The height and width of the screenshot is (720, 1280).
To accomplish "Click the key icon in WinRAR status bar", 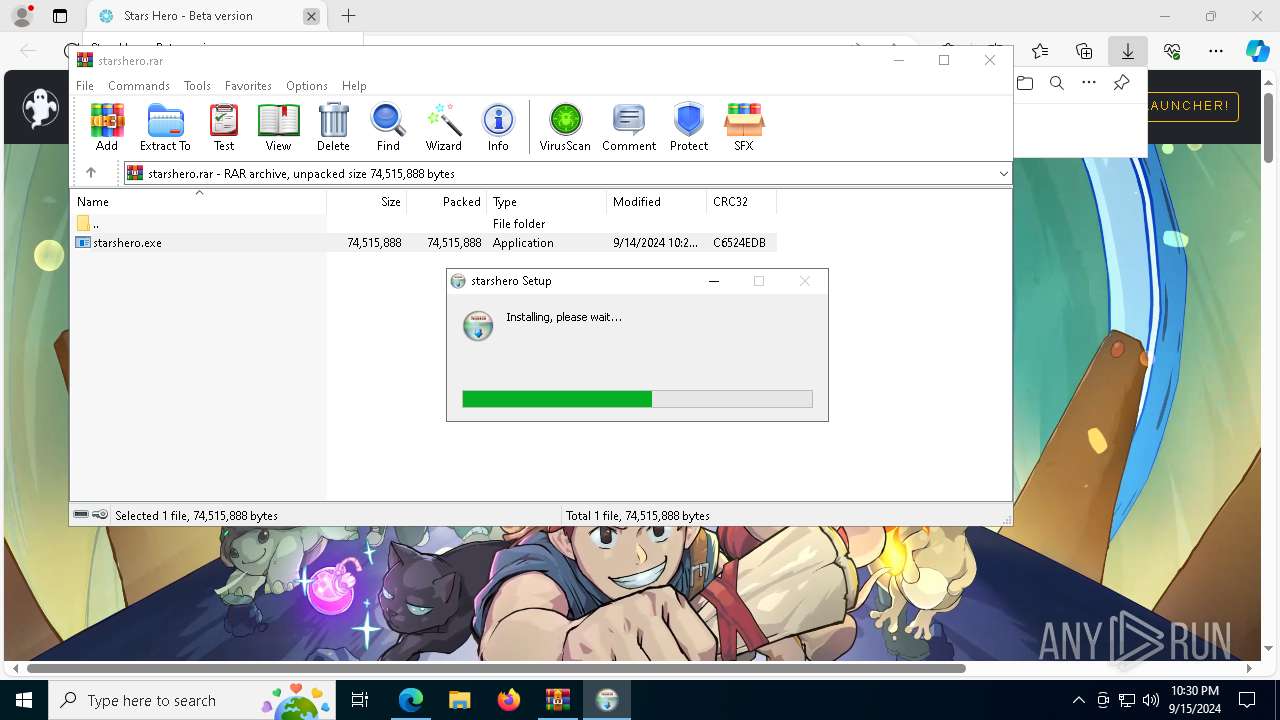I will click(x=100, y=515).
